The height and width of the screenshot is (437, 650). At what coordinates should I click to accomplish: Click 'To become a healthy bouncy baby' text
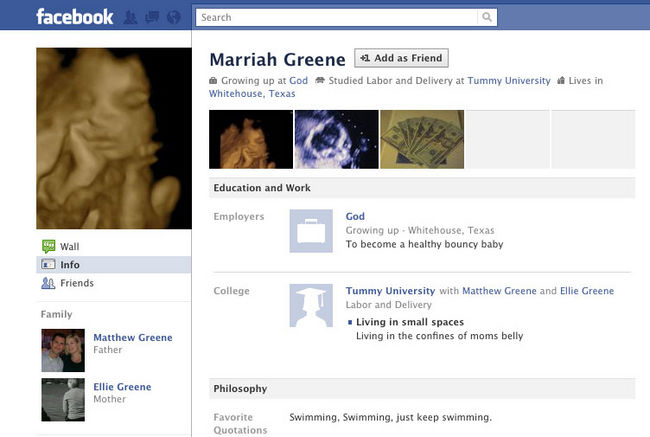(424, 244)
